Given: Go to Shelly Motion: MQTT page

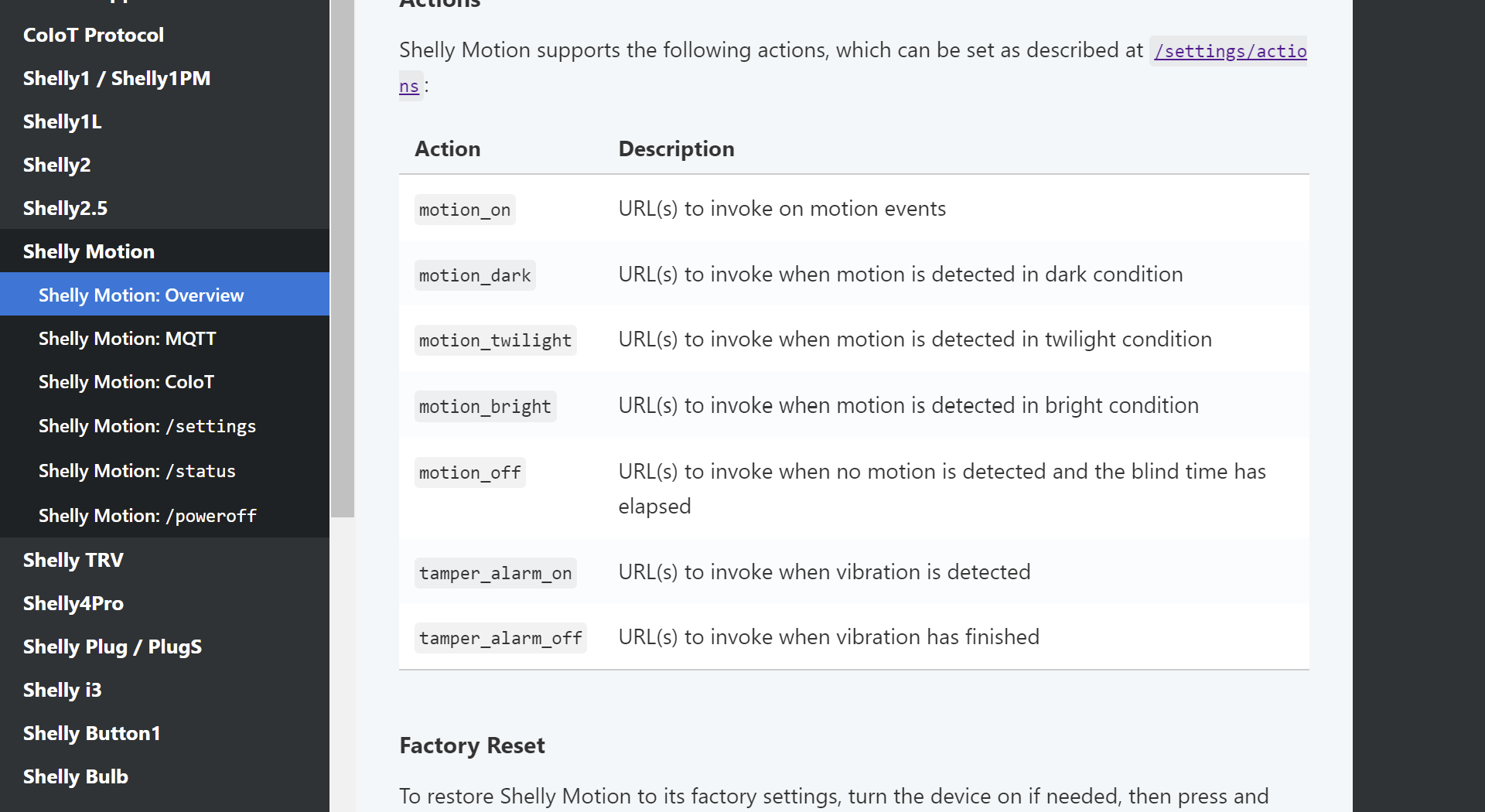Looking at the screenshot, I should point(128,338).
